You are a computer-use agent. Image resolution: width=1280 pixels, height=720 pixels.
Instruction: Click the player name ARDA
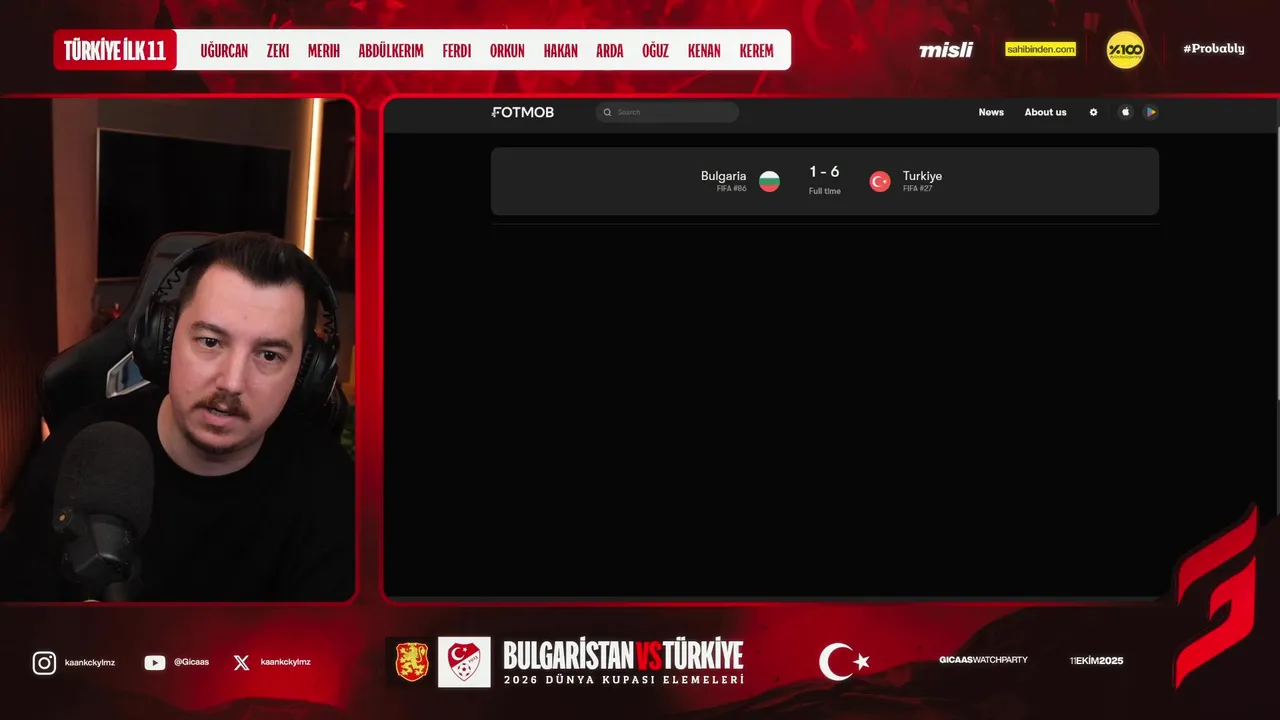pos(610,51)
